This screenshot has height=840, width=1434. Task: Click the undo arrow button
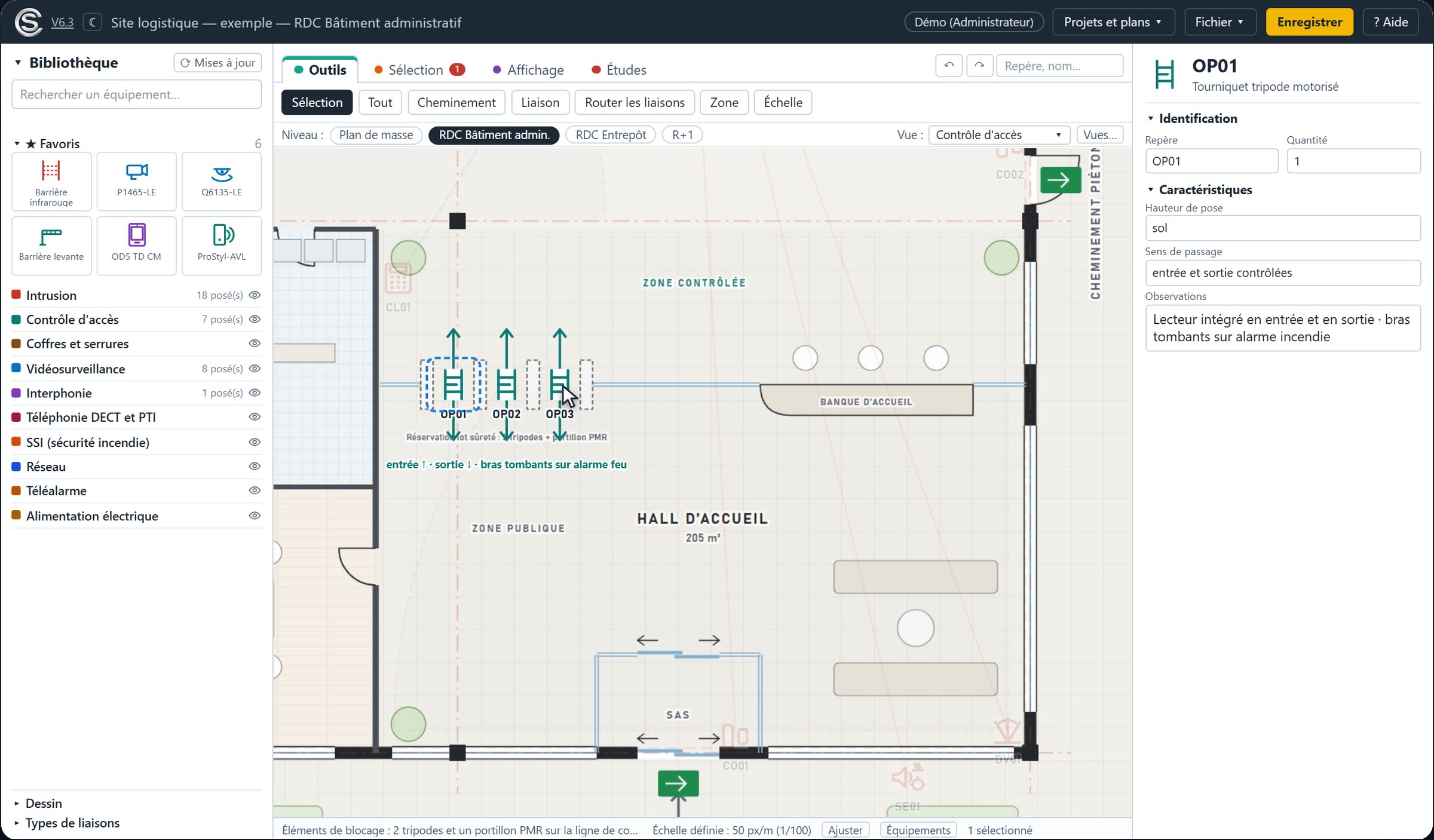[949, 66]
